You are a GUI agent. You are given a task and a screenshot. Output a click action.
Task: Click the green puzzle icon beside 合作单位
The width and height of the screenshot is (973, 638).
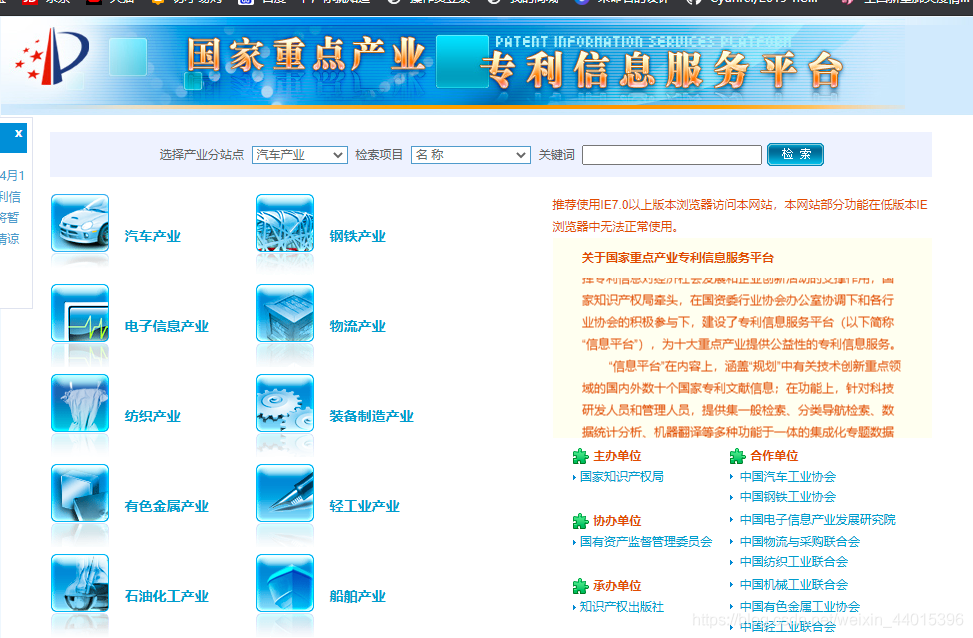737,456
